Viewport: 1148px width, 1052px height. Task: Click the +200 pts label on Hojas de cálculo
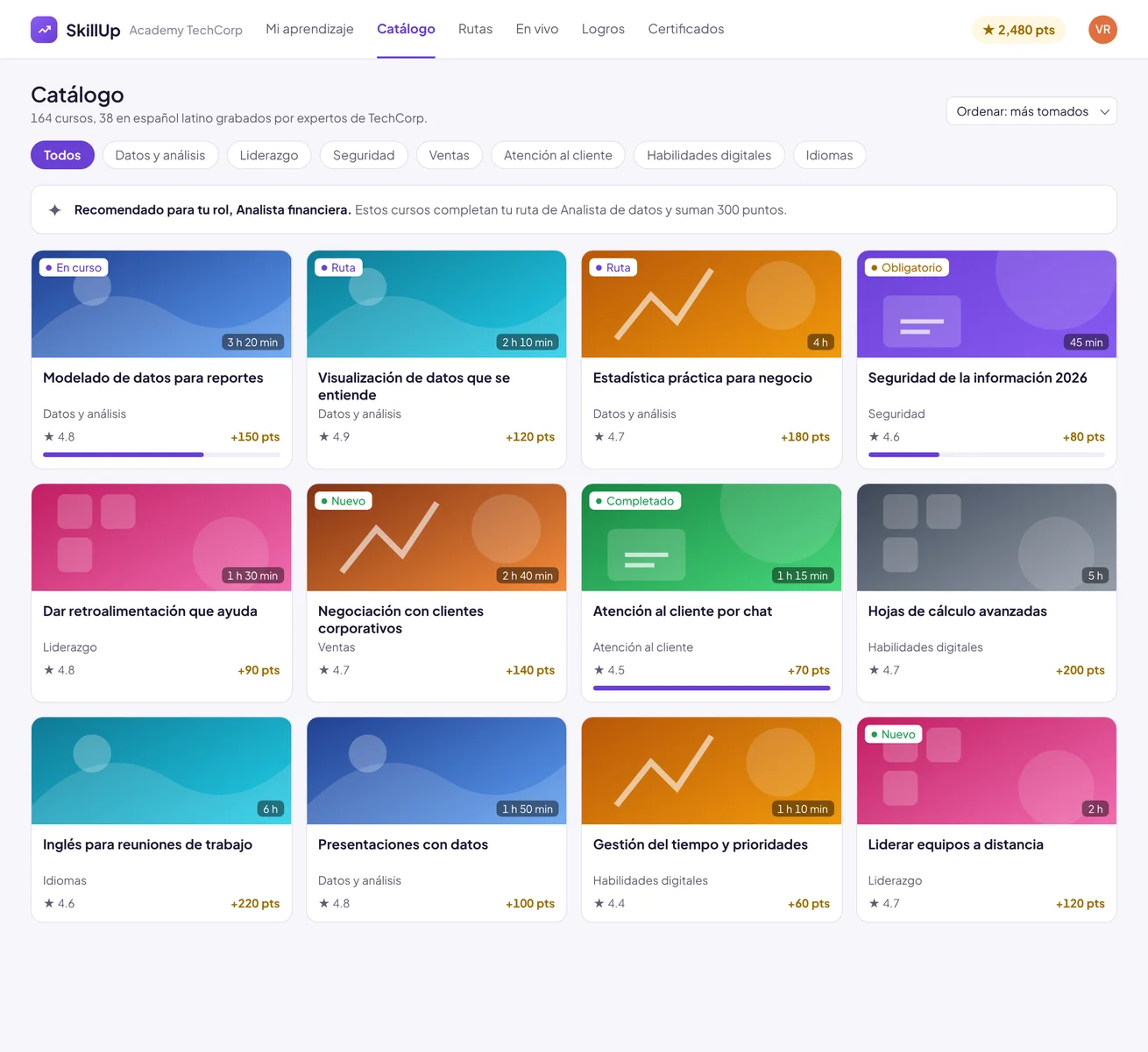coord(1081,670)
